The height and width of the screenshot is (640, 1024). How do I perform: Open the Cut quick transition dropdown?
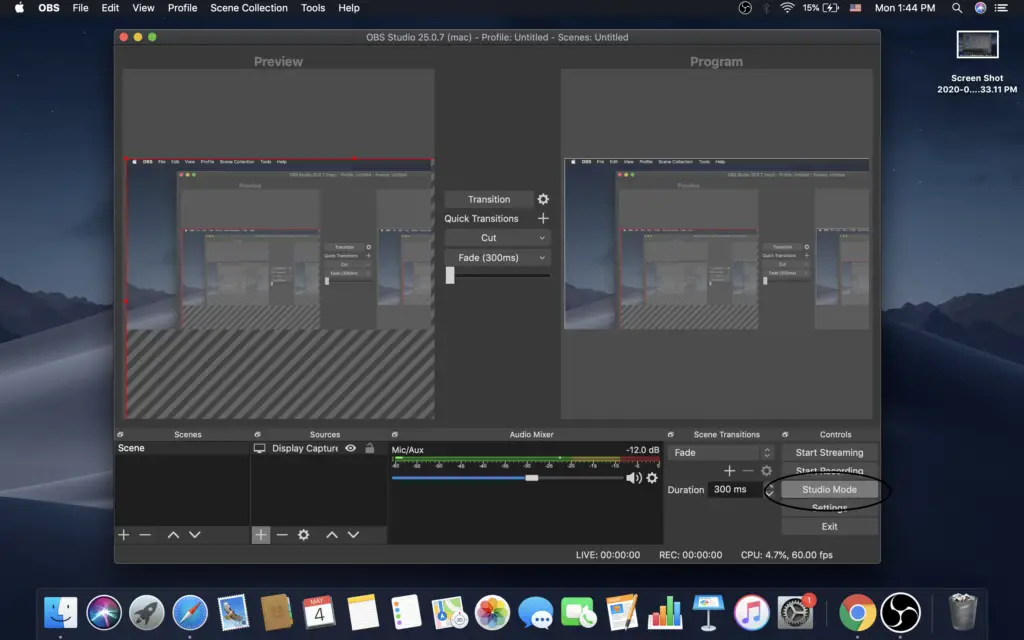point(497,238)
